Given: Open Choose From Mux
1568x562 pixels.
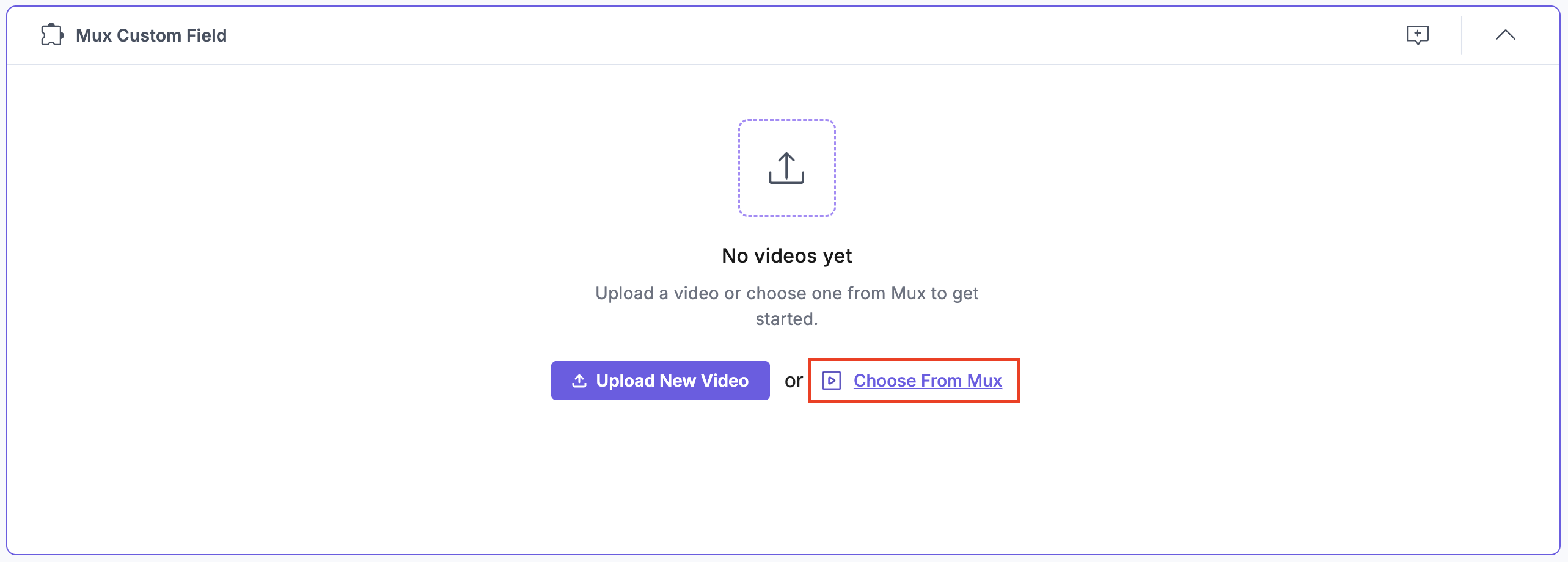Looking at the screenshot, I should [x=928, y=380].
